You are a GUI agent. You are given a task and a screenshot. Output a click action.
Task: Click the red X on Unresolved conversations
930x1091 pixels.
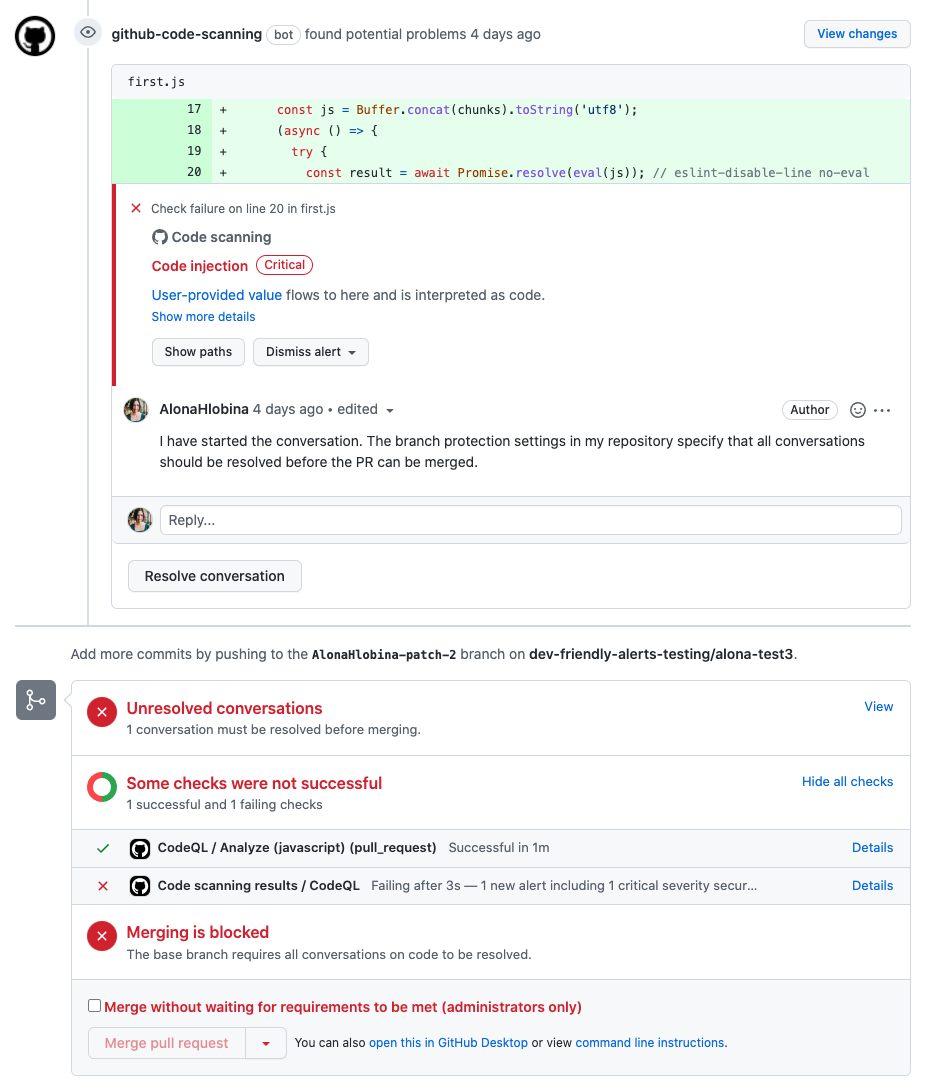pos(102,712)
